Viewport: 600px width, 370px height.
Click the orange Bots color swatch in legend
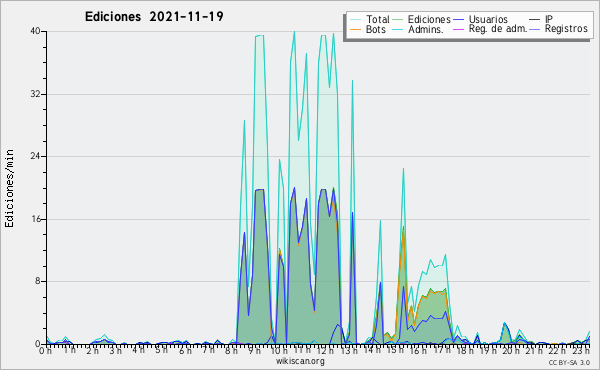(355, 29)
